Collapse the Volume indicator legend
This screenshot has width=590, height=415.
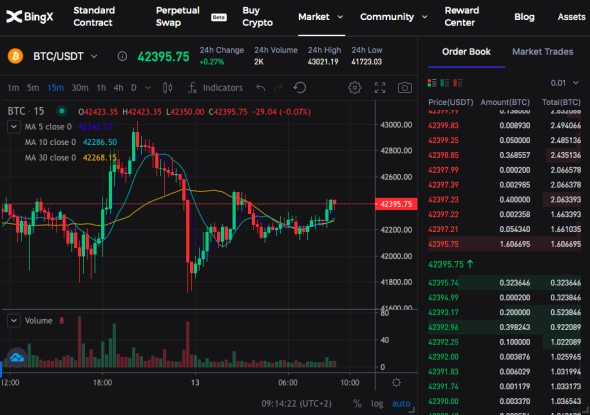click(14, 321)
